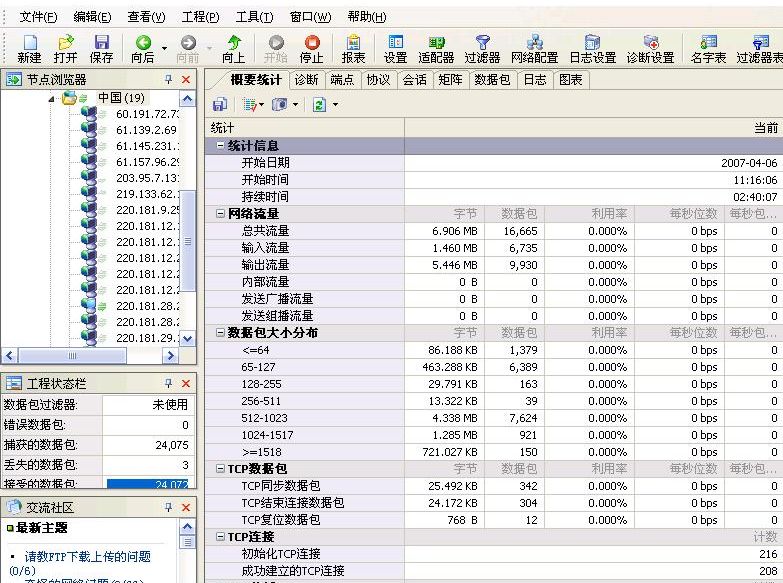Toggle the pushpin on 交流社区 panel
Viewport: 783px width, 583px height.
[168, 507]
